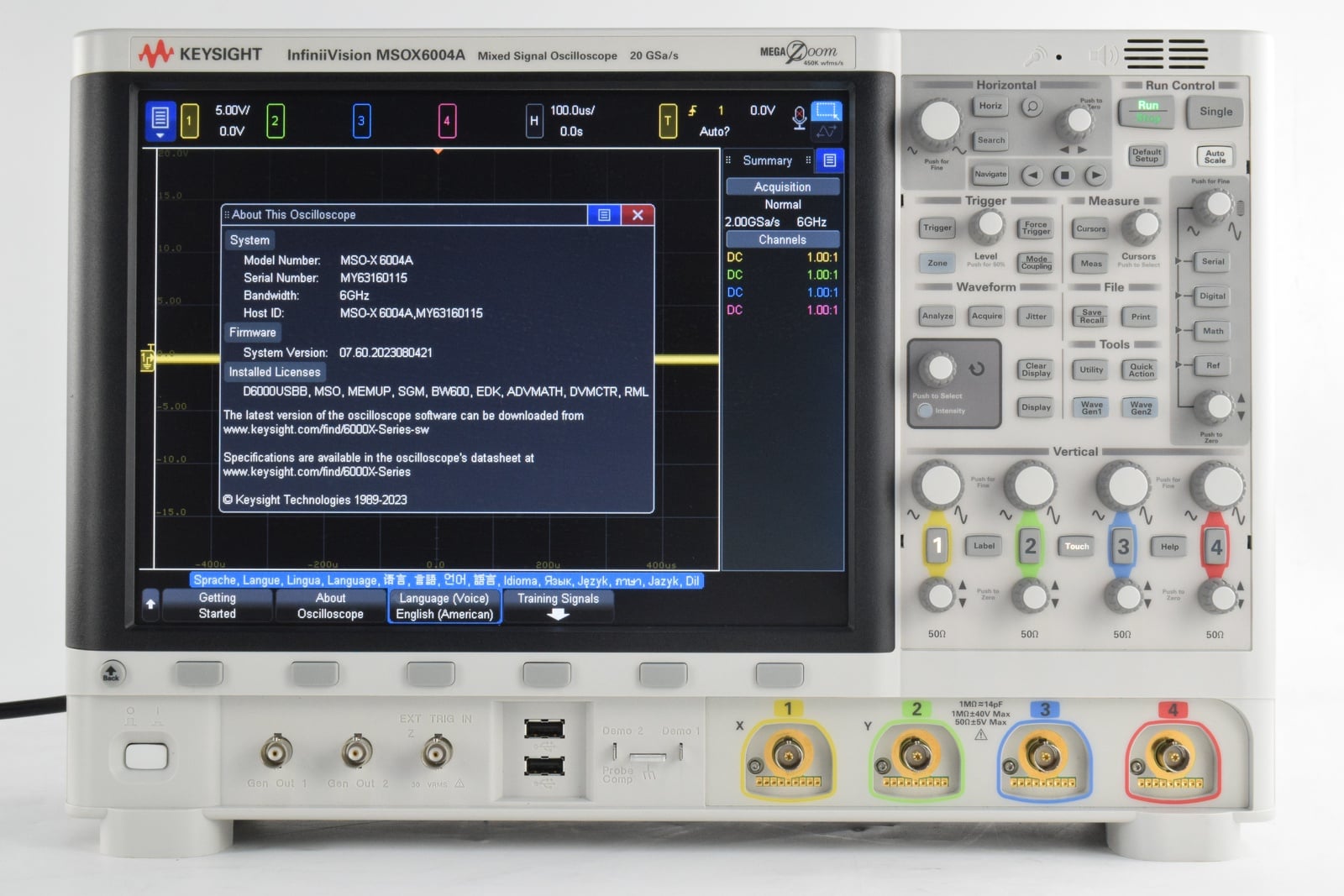Open the main menu icon at screen top-left
The width and height of the screenshot is (1344, 896).
pyautogui.click(x=160, y=121)
